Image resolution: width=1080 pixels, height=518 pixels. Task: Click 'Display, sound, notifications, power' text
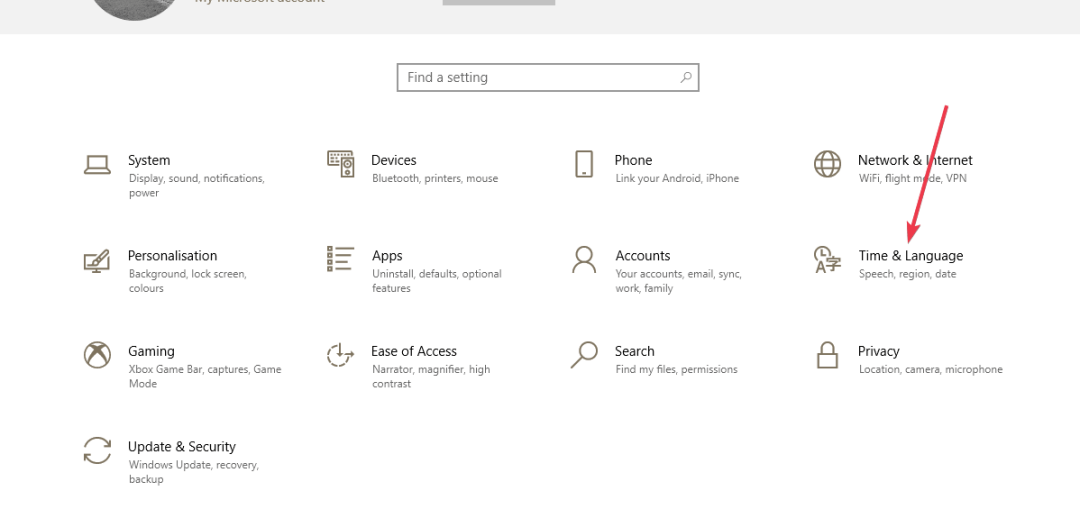coord(196,186)
